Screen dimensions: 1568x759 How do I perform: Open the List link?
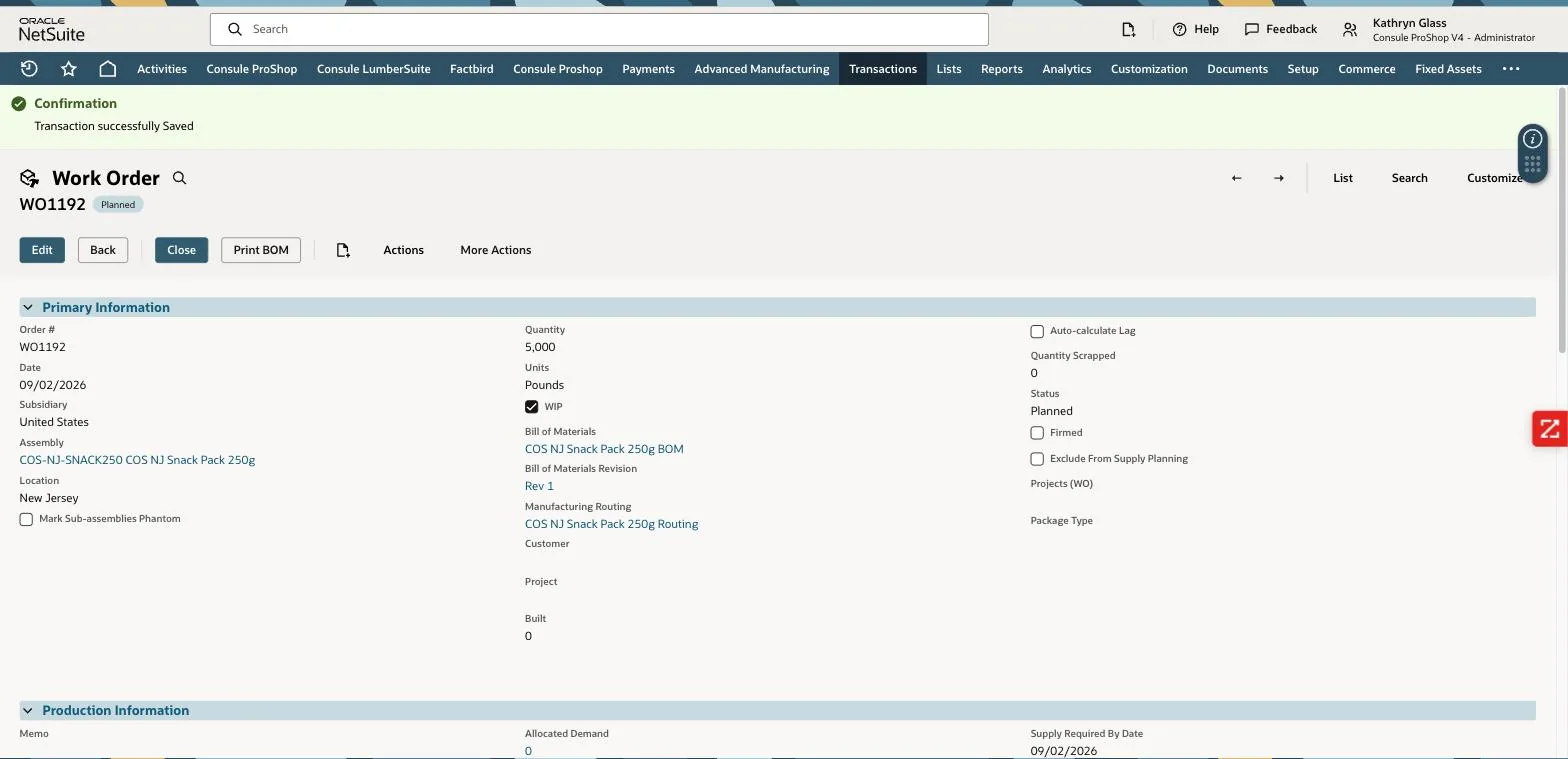(1343, 178)
